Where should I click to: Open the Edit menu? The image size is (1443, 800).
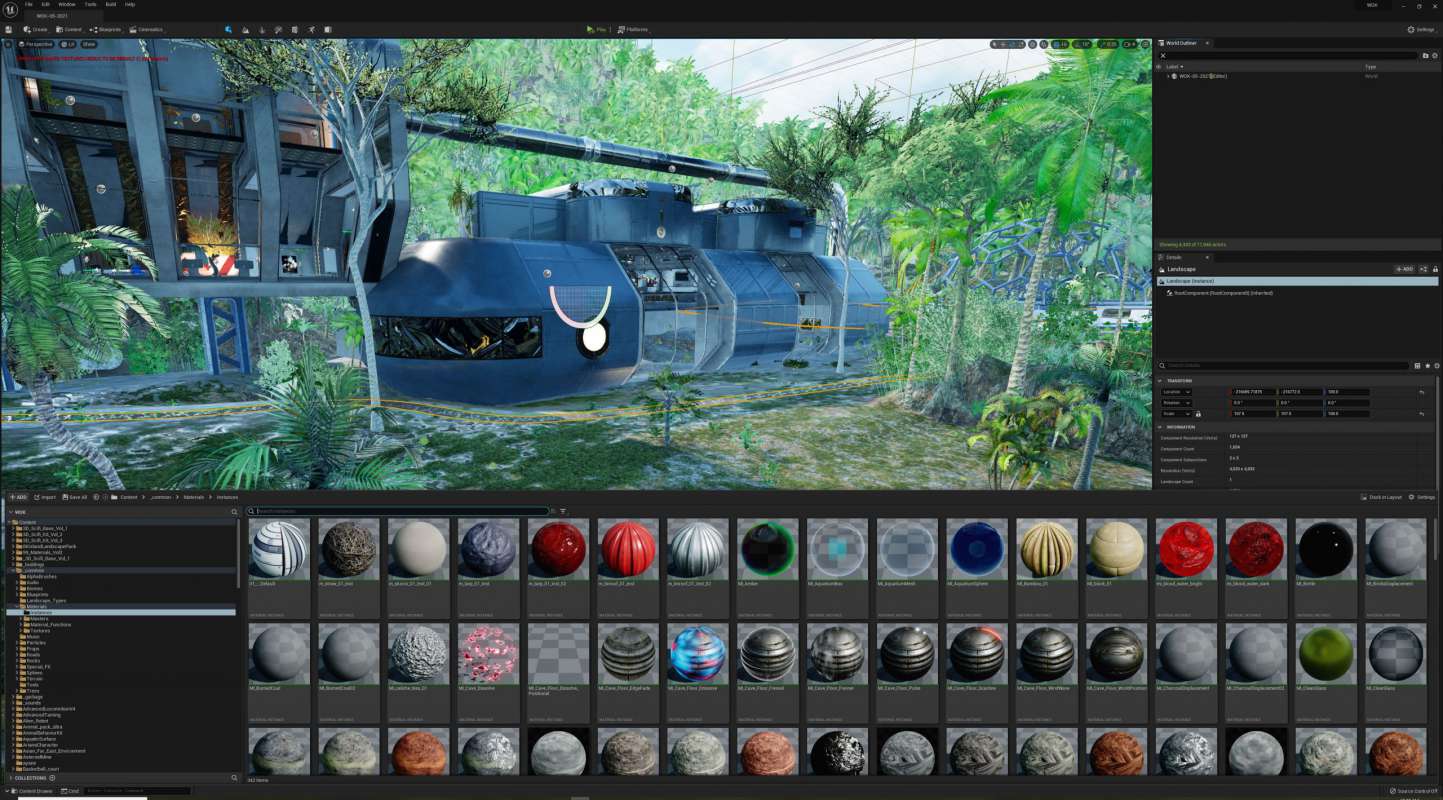(x=45, y=4)
